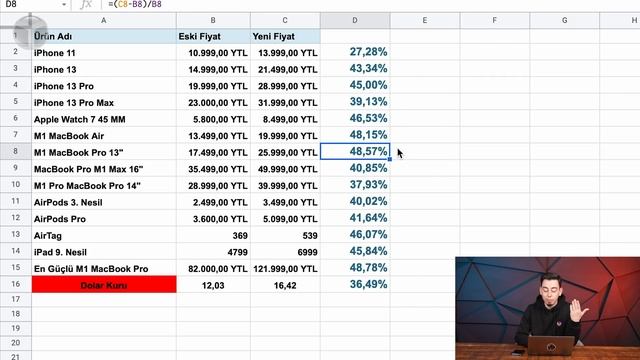The width and height of the screenshot is (640, 360).
Task: Select column A header
Action: 104,20
